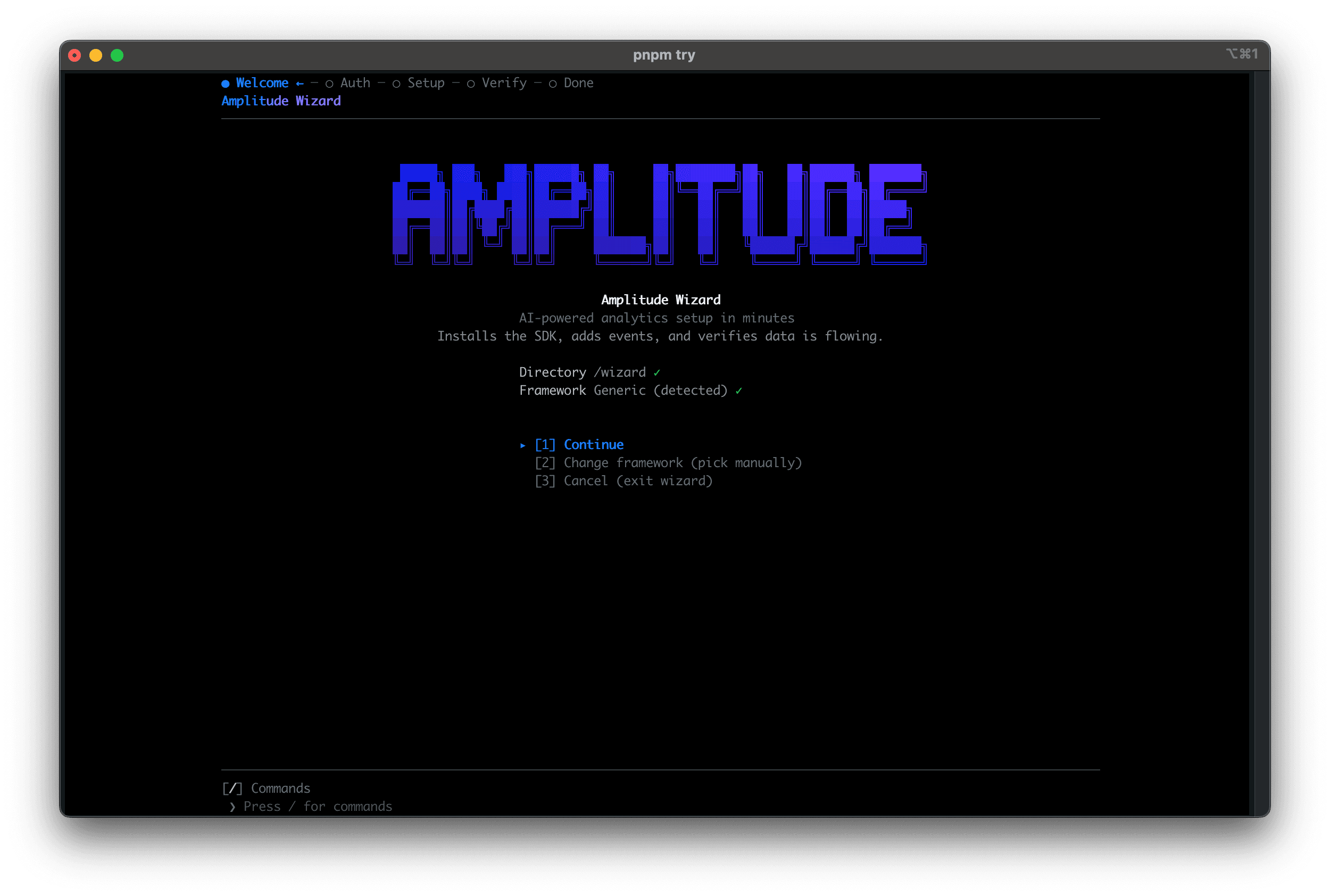Select Cancel (exit wizard) option
The width and height of the screenshot is (1330, 896).
click(x=624, y=481)
